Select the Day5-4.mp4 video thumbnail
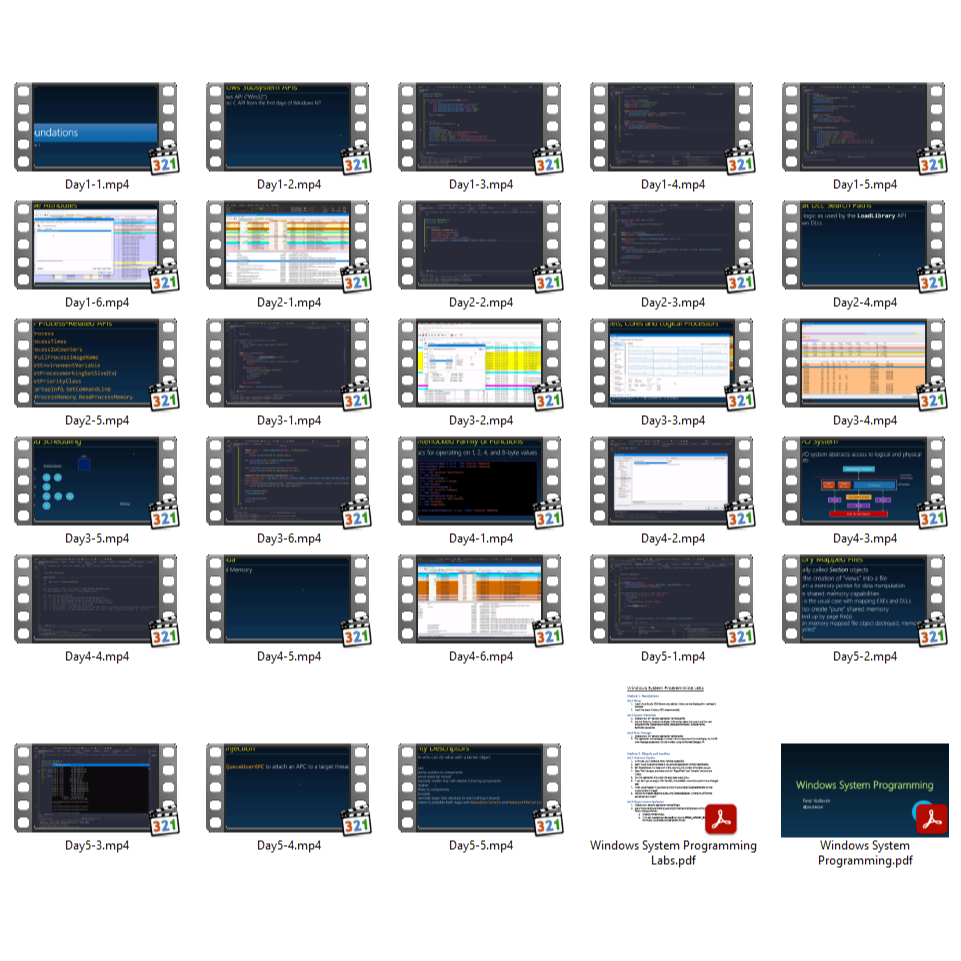This screenshot has height=961, width=961. [288, 788]
